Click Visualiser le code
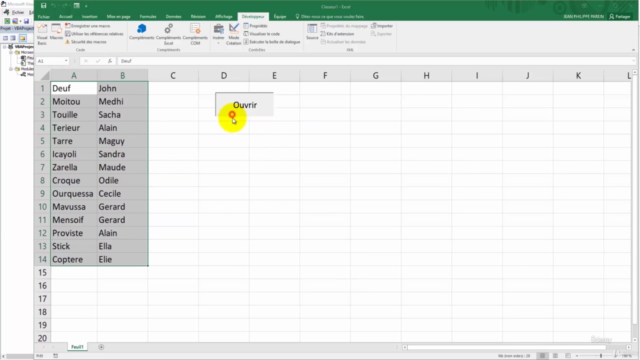This screenshot has height=360, width=640. tap(262, 34)
